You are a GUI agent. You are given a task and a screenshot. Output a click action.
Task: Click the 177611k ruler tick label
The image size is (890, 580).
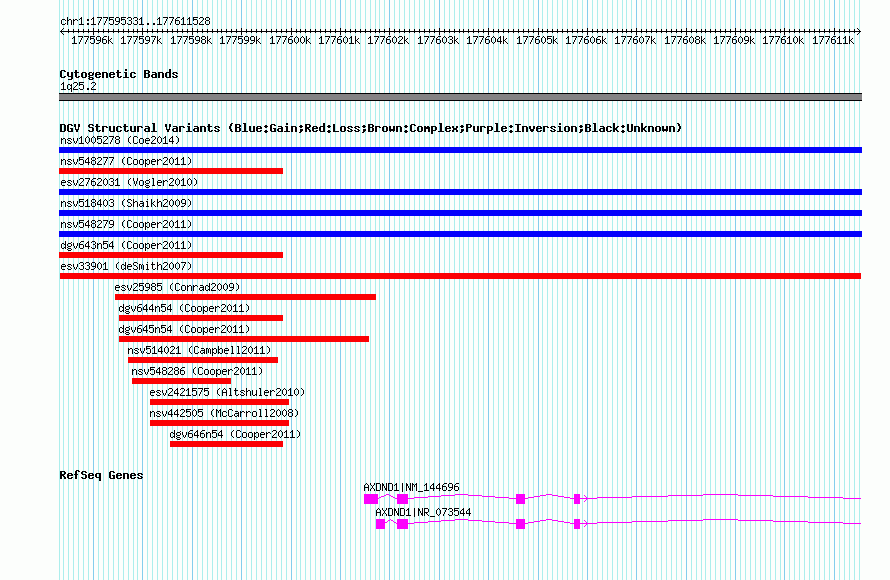click(833, 40)
